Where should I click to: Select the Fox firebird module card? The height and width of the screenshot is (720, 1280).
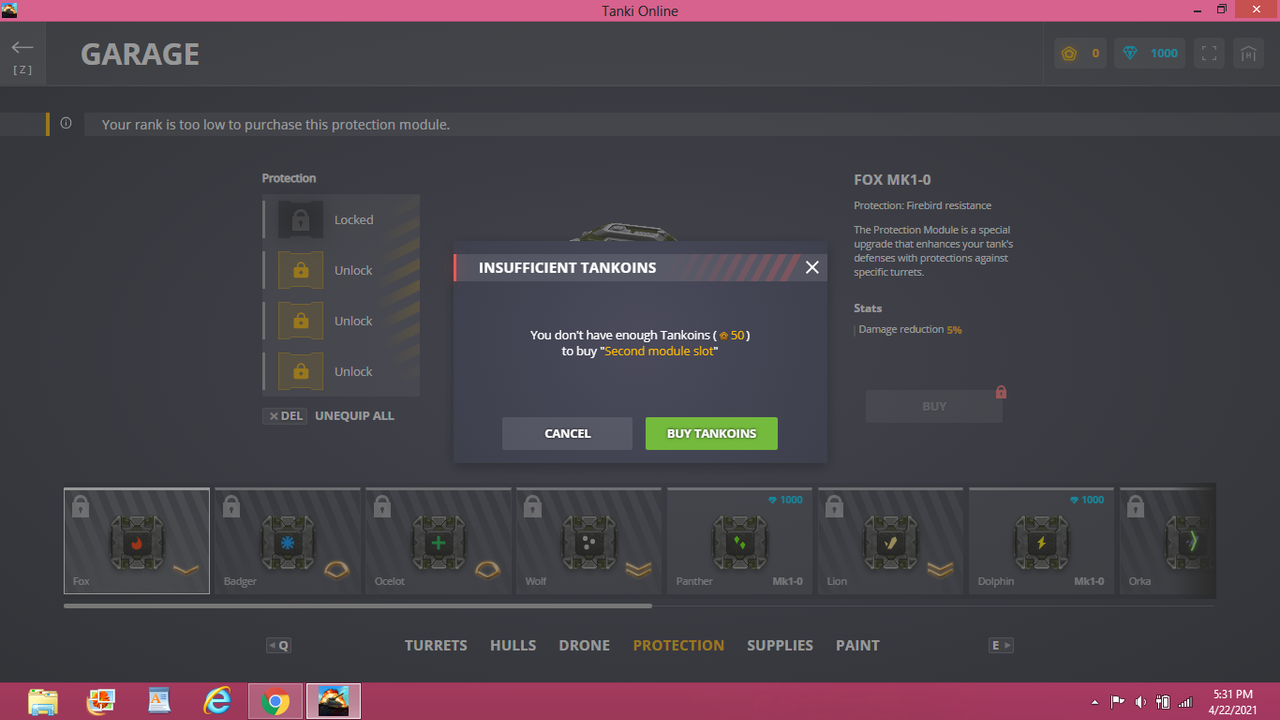click(x=137, y=541)
